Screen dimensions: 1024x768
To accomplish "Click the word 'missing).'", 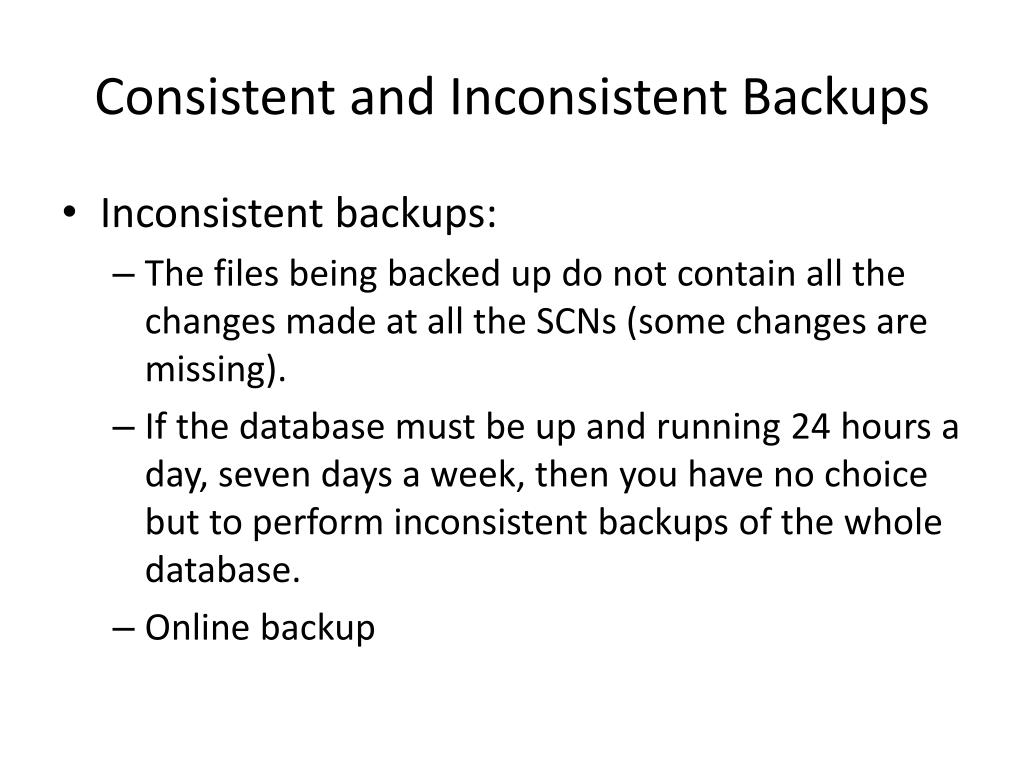I will 216,370.
